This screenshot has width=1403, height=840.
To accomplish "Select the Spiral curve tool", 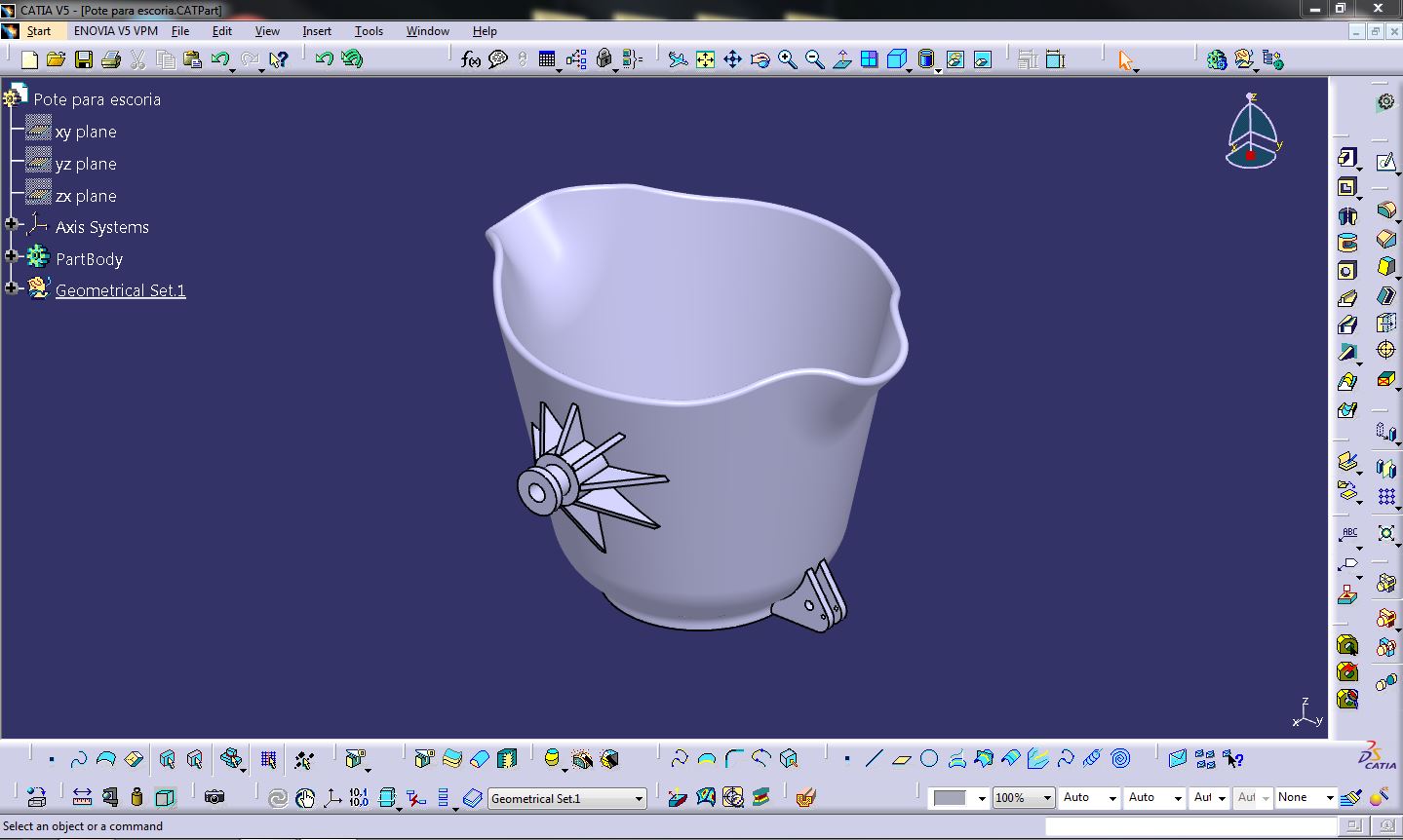I will point(1120,758).
